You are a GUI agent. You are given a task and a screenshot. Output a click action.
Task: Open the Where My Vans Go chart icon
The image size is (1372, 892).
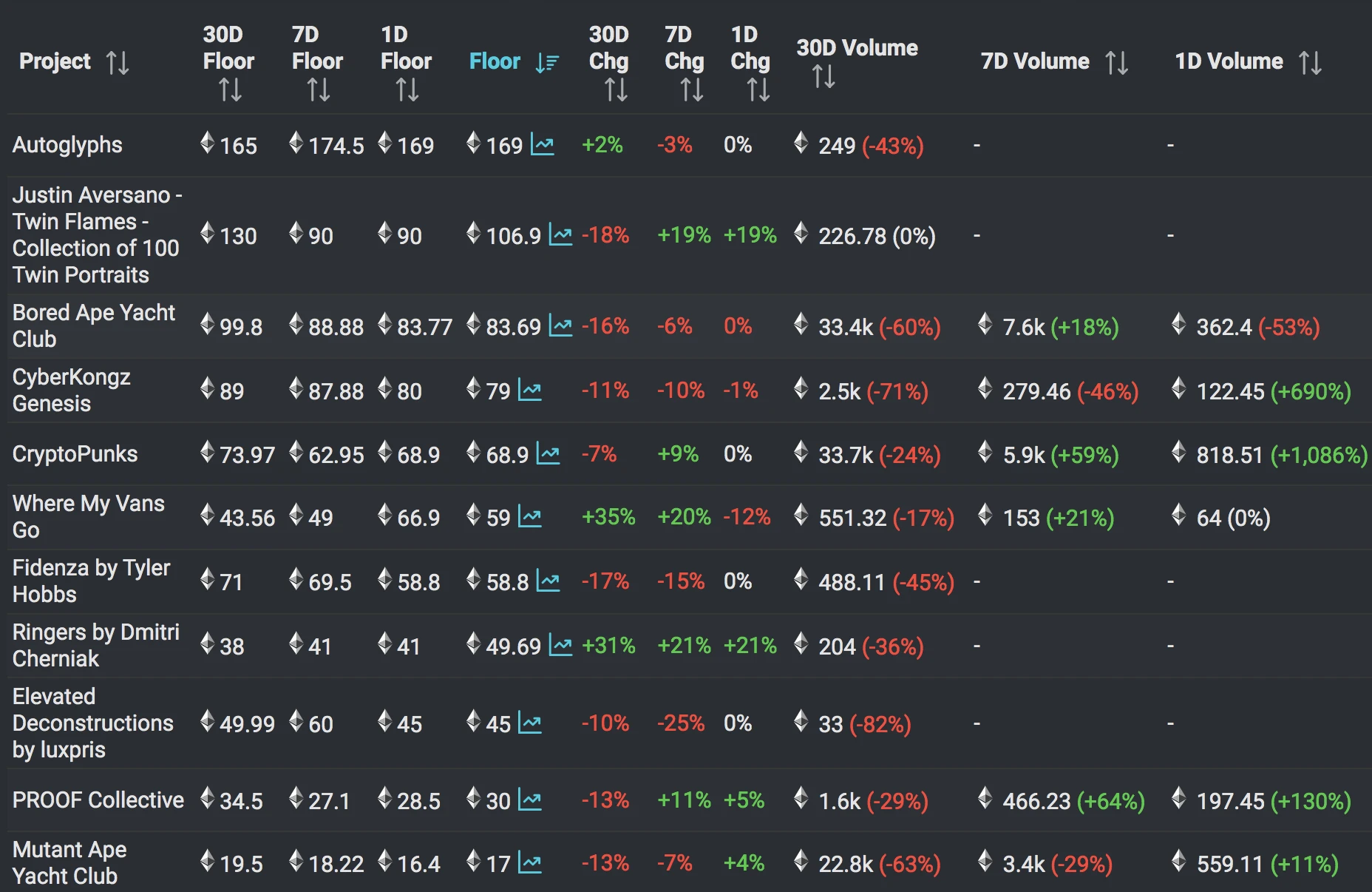[530, 517]
